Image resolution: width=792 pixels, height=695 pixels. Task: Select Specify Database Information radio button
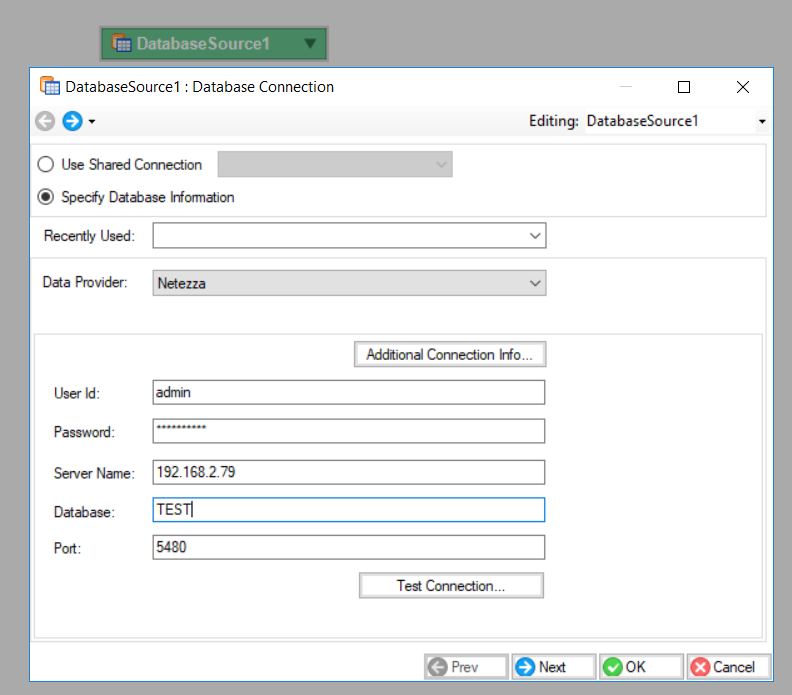tap(45, 197)
